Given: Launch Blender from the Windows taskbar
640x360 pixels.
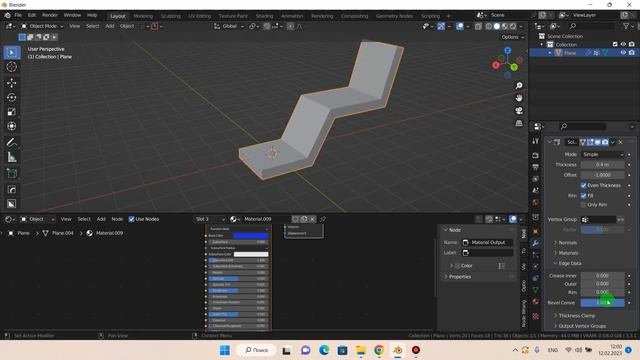Looking at the screenshot, I should (x=398, y=350).
